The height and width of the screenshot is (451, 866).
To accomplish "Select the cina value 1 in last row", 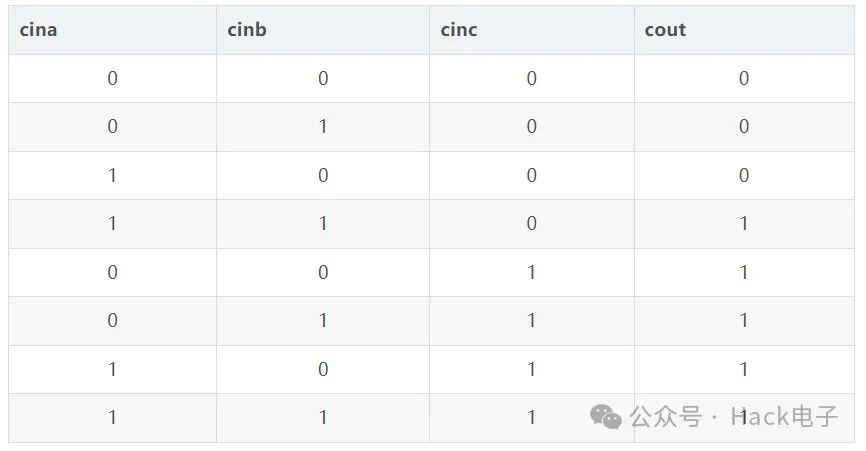I will coord(112,417).
